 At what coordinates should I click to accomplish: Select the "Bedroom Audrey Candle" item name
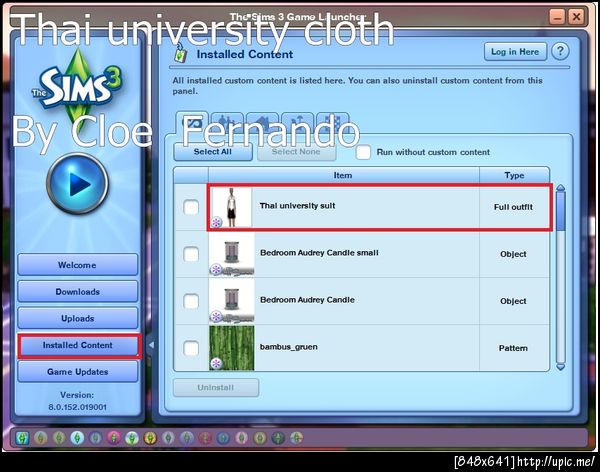tap(307, 300)
